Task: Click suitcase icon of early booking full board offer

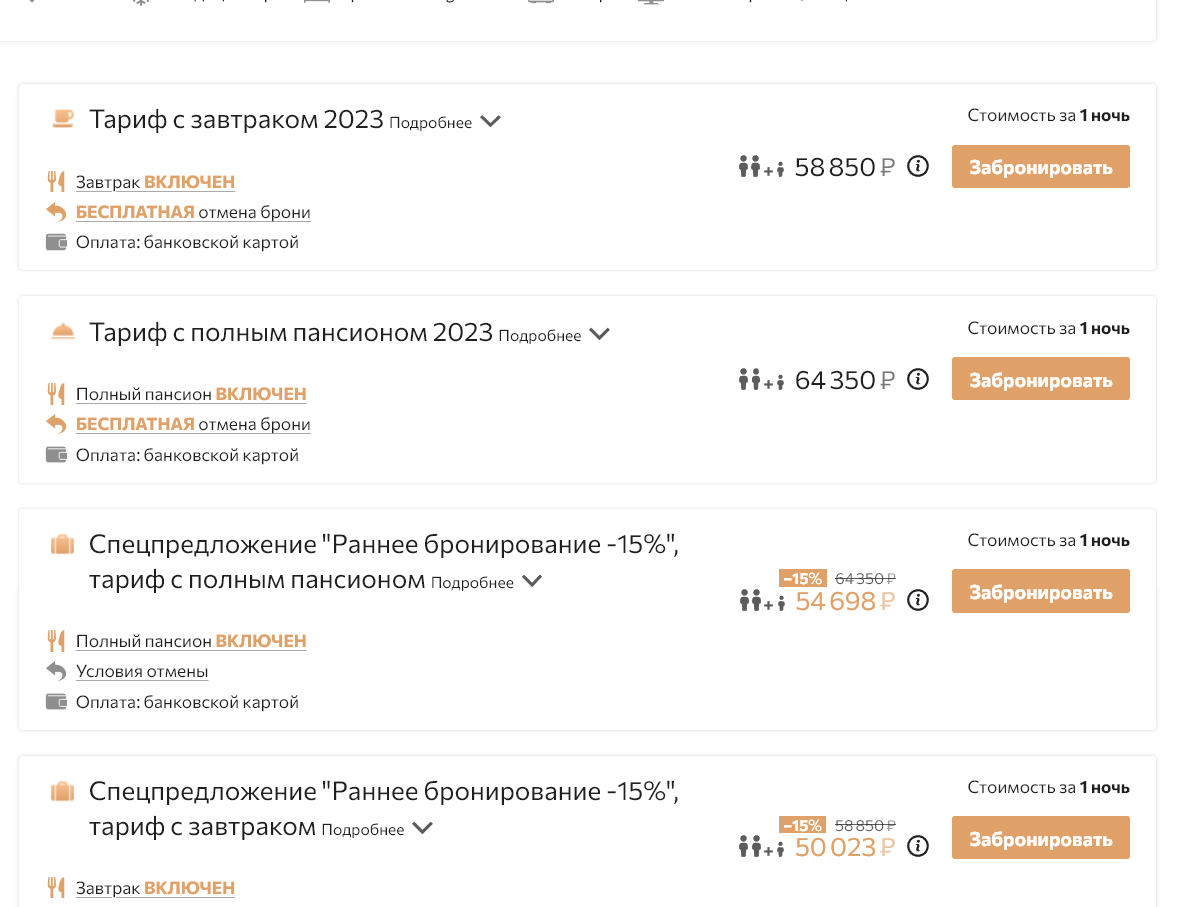Action: coord(63,545)
